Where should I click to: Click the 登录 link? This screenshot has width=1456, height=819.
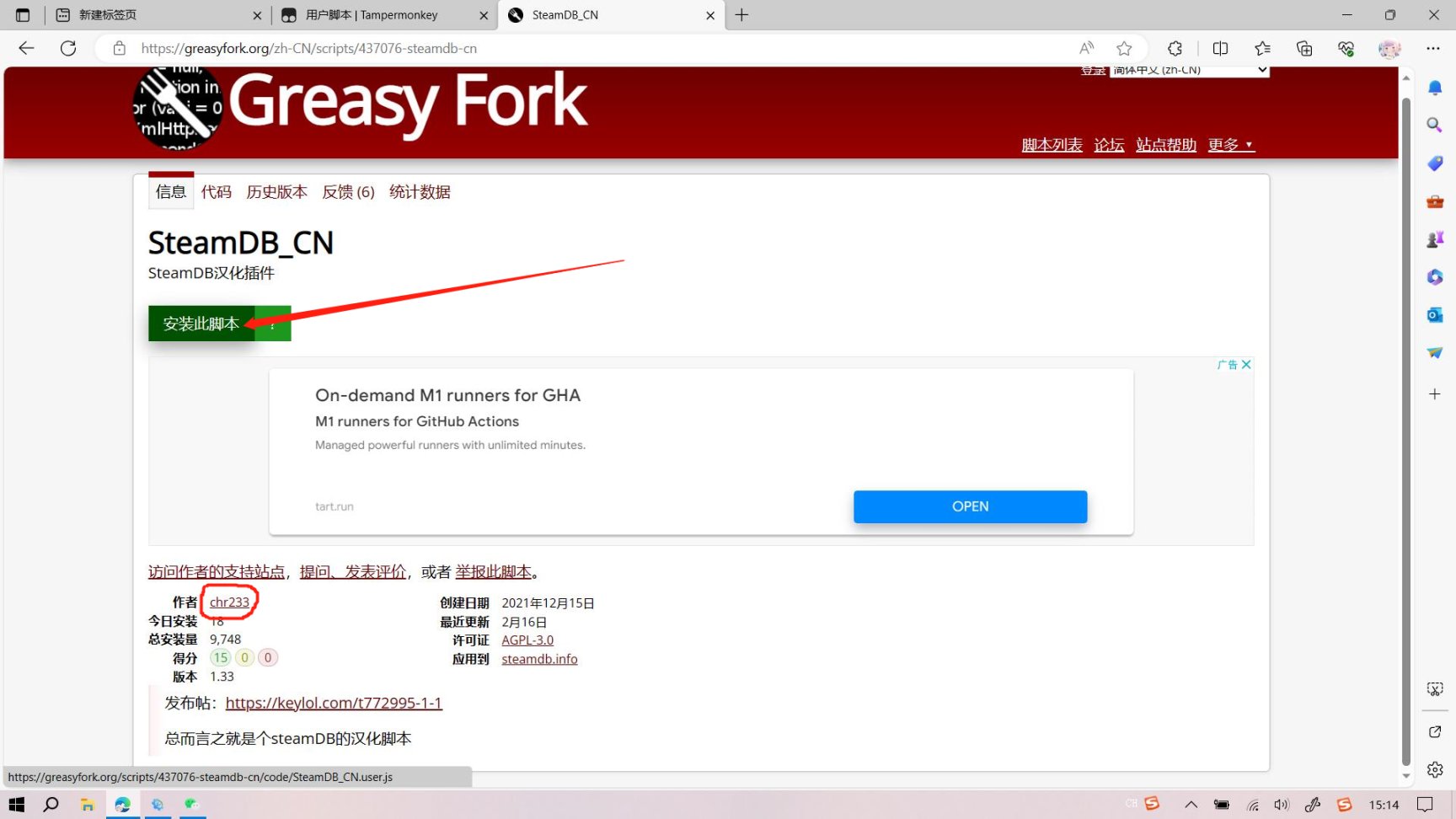coord(1093,70)
